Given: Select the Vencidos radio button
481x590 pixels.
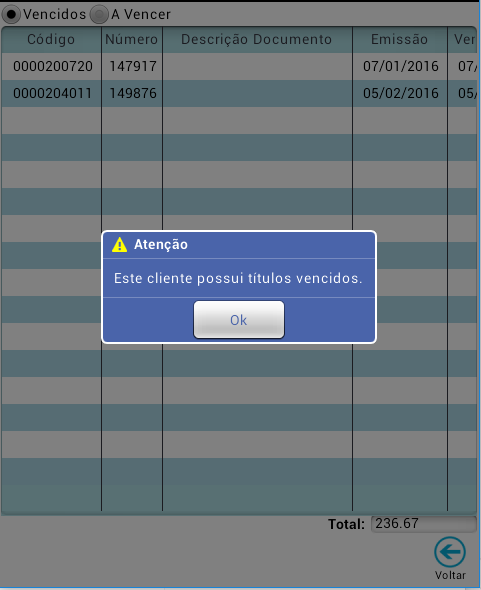Looking at the screenshot, I should [x=11, y=14].
